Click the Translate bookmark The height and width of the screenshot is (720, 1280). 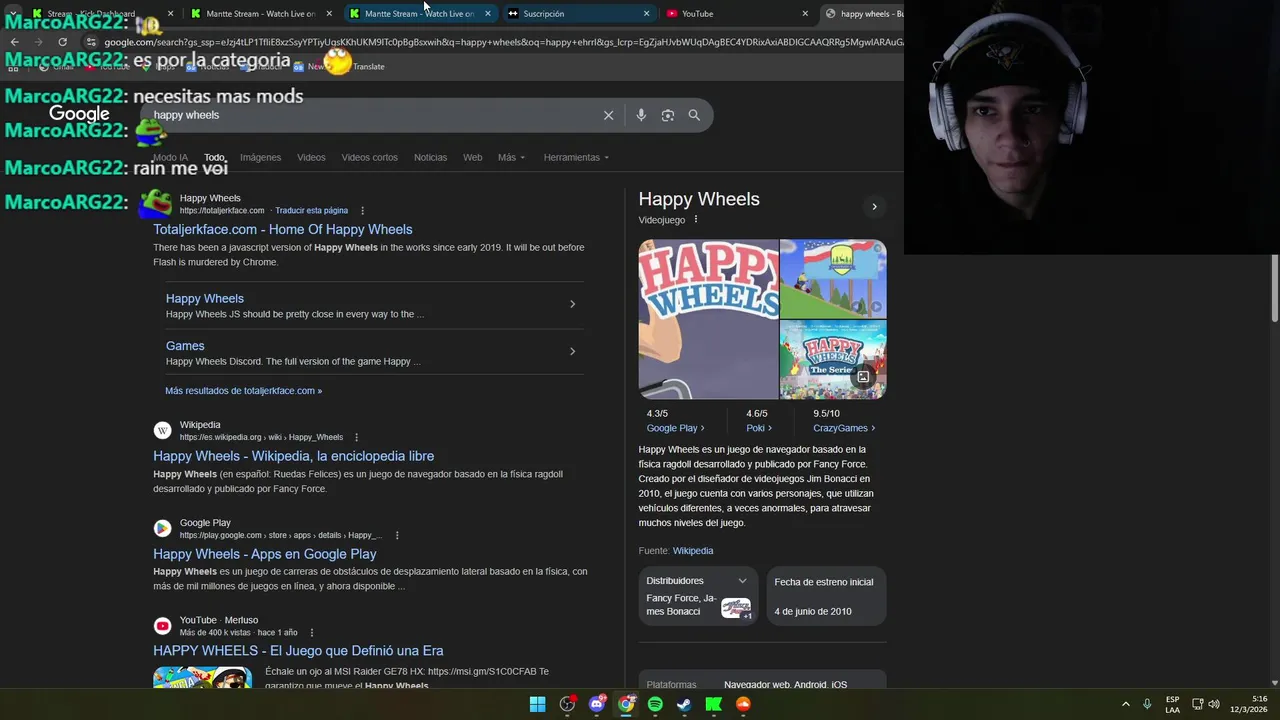pyautogui.click(x=368, y=67)
